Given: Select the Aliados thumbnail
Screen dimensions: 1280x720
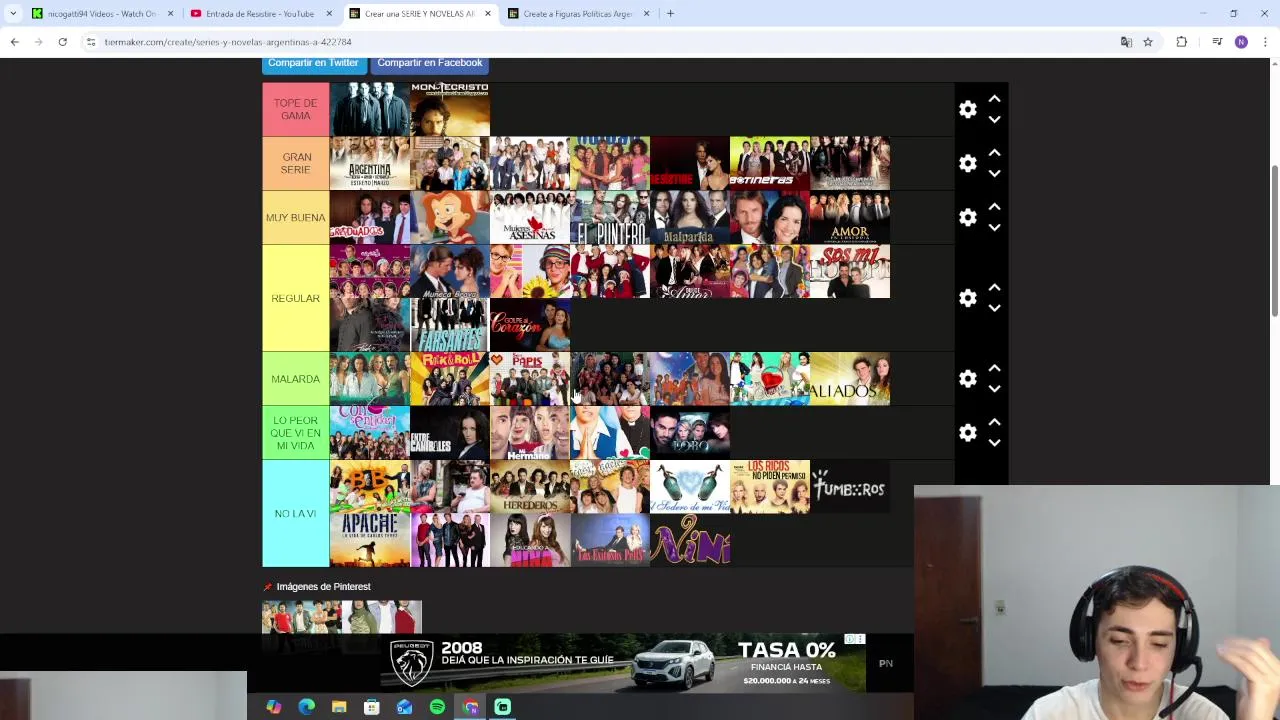Looking at the screenshot, I should point(850,379).
